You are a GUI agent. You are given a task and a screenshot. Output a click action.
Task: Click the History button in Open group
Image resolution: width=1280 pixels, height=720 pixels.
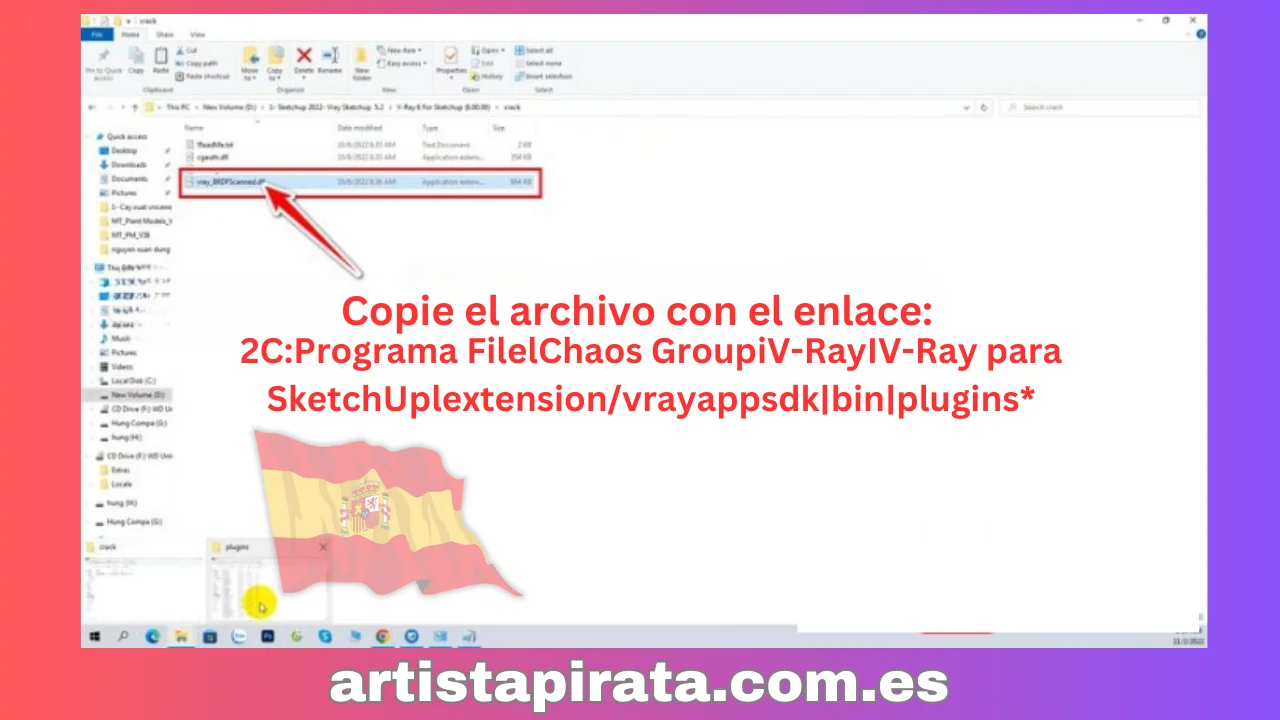coord(489,76)
